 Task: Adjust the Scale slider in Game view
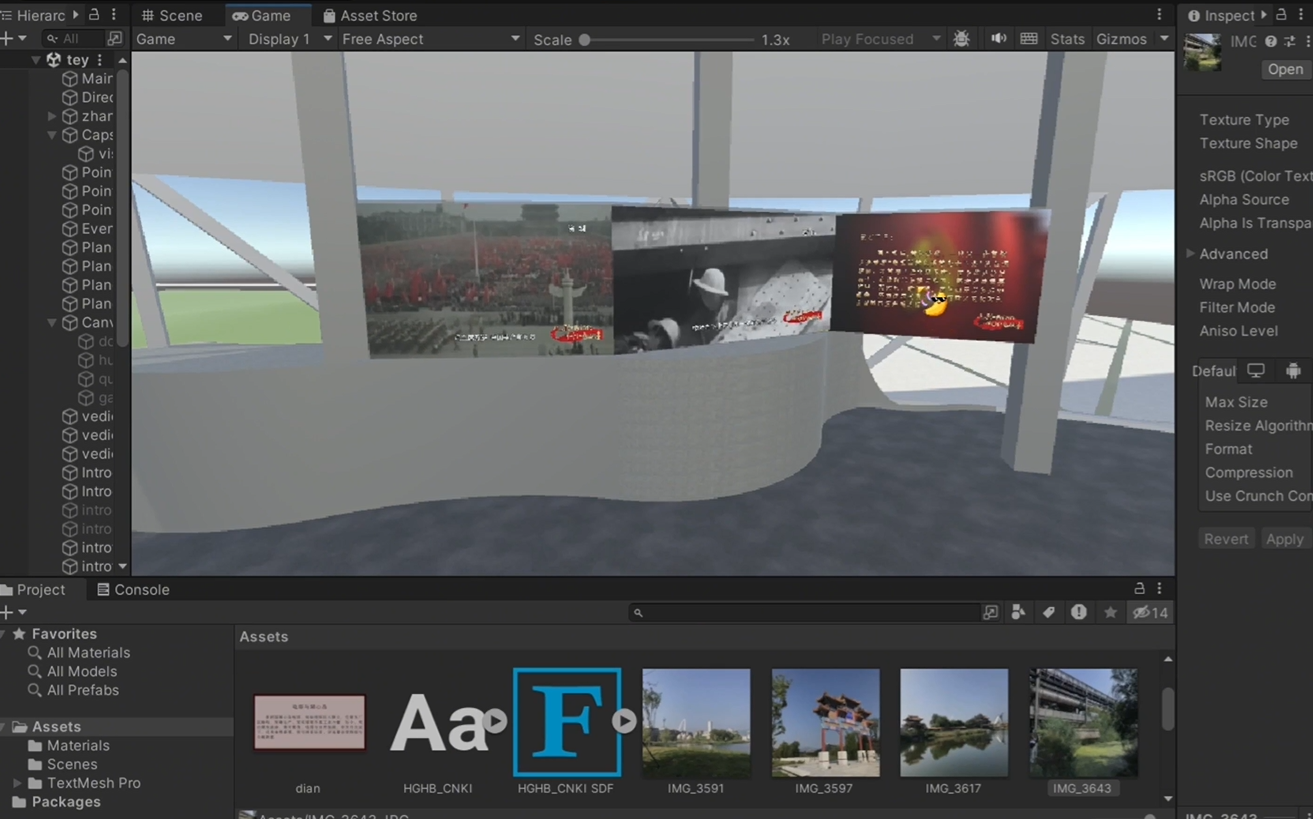[x=668, y=40]
